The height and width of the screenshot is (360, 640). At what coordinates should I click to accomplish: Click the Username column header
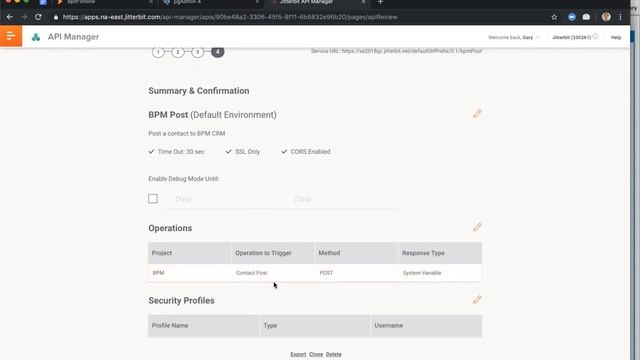pyautogui.click(x=427, y=326)
